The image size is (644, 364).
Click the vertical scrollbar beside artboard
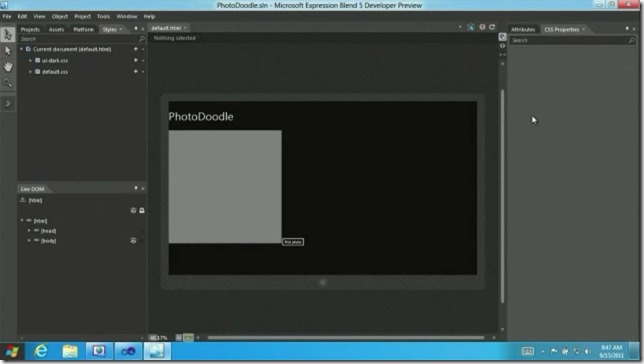click(x=502, y=196)
